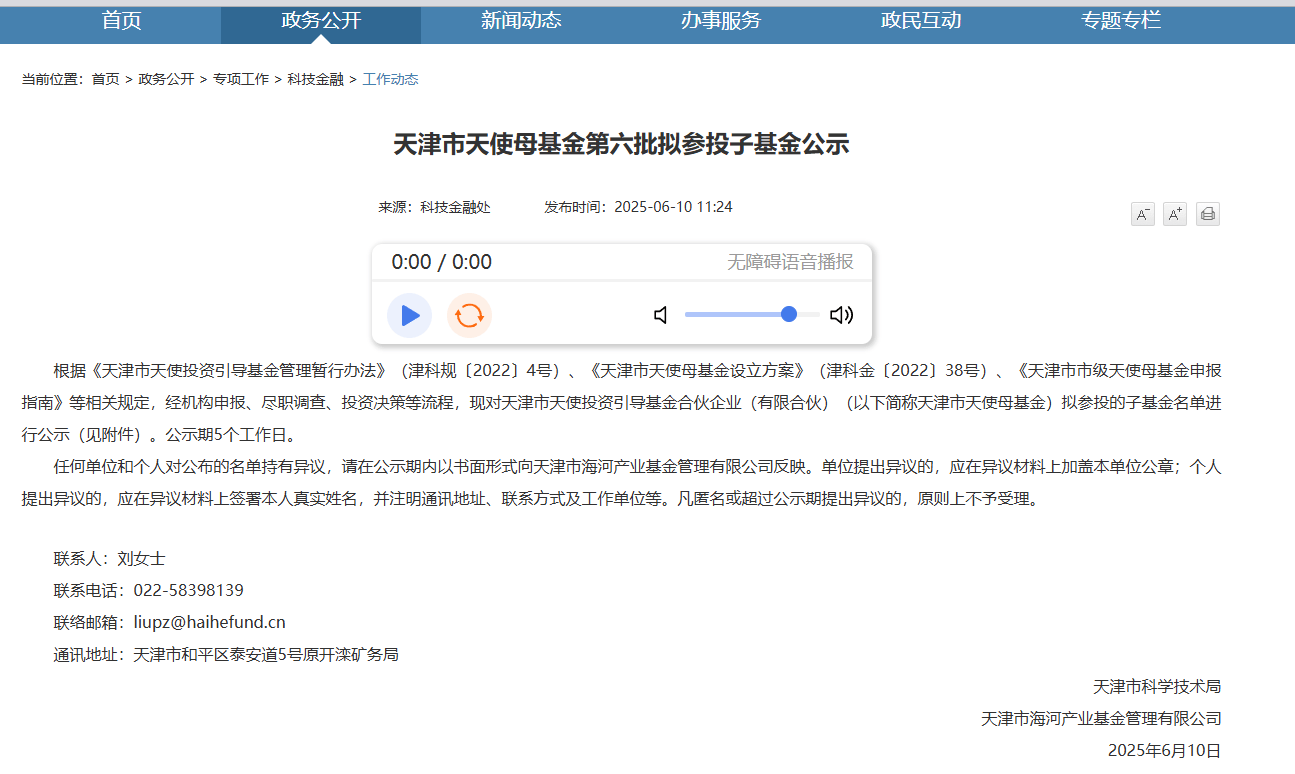Open the 专项工作 breadcrumb link
1295x774 pixels.
point(241,79)
